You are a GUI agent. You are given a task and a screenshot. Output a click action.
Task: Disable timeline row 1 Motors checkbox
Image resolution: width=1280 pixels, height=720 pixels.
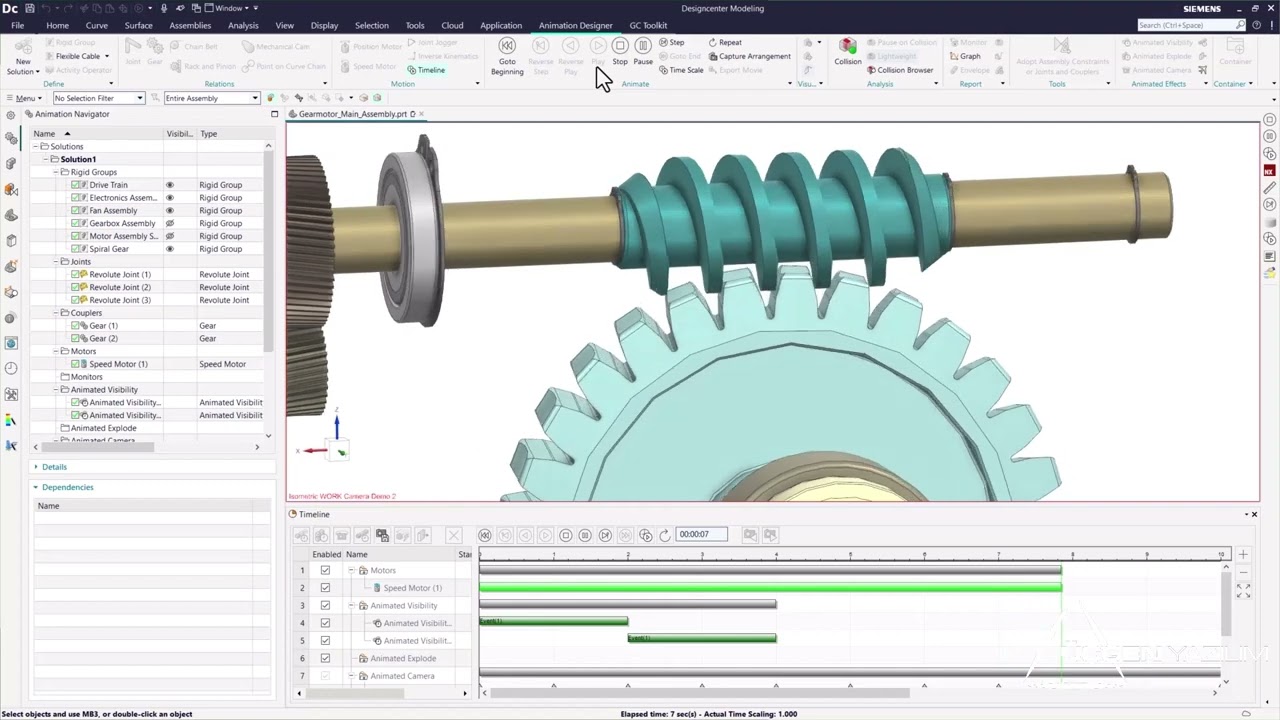pyautogui.click(x=325, y=570)
